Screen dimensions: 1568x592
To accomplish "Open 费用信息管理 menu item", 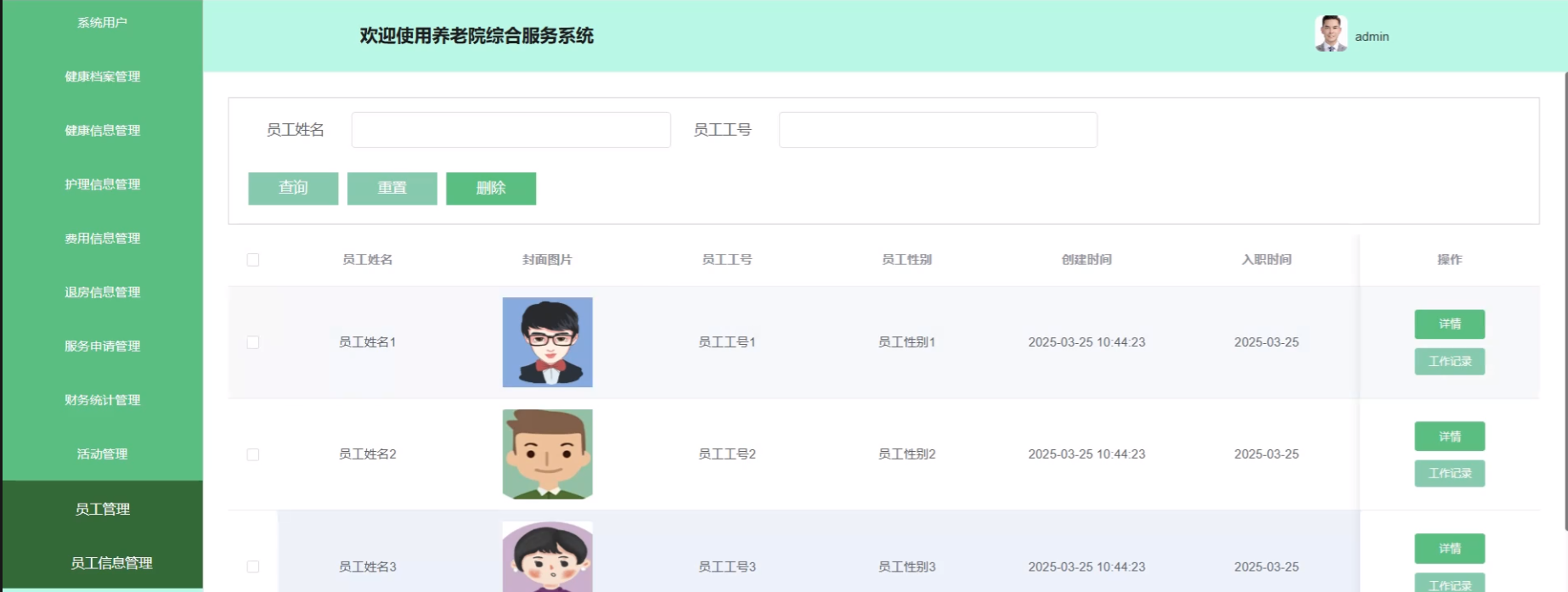I will (x=102, y=238).
